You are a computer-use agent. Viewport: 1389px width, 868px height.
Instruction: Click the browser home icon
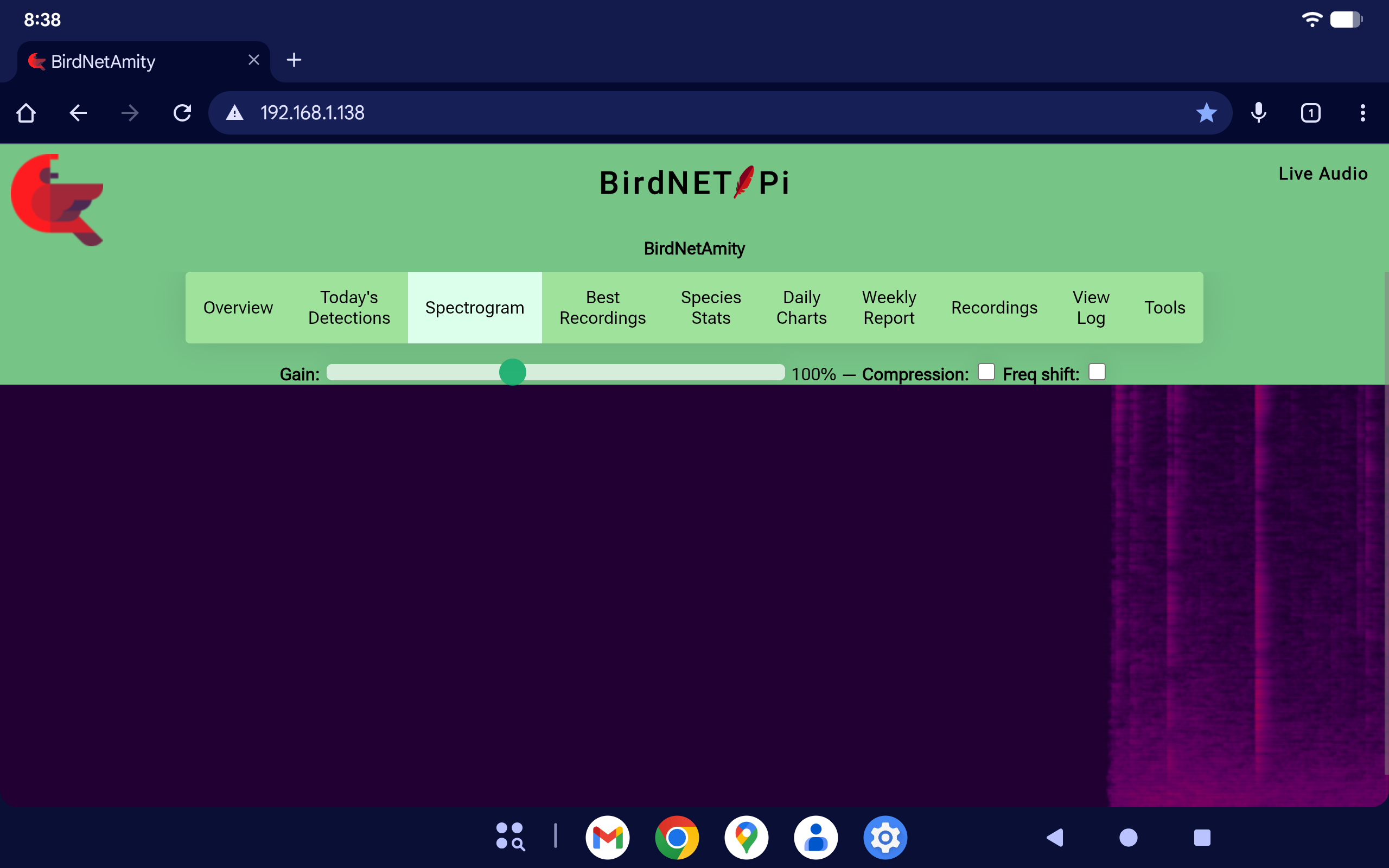click(26, 112)
